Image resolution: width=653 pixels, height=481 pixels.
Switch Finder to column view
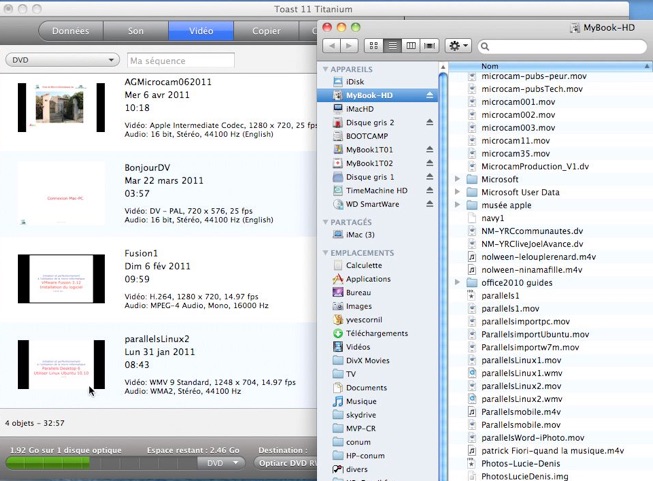(x=411, y=46)
